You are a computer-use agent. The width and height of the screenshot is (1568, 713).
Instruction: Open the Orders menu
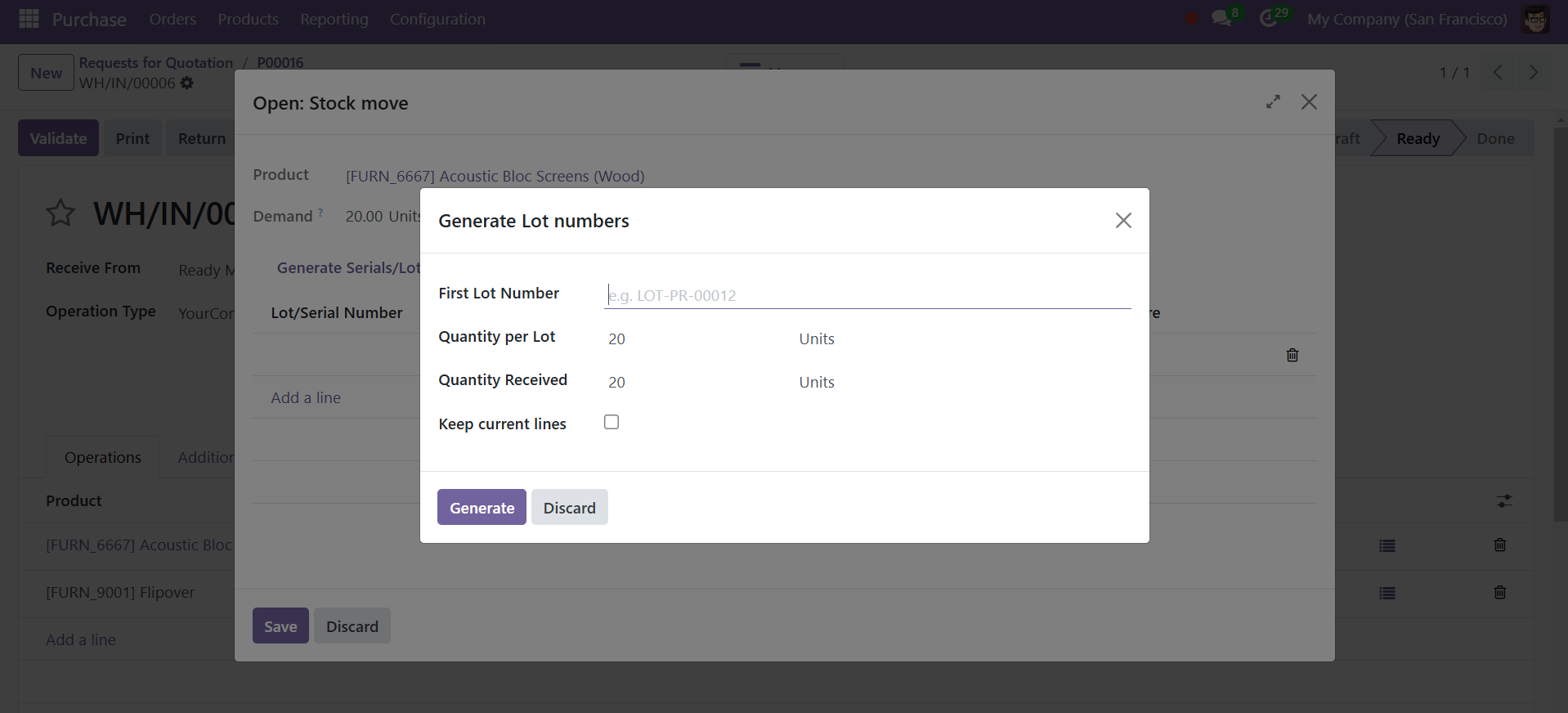point(172,19)
